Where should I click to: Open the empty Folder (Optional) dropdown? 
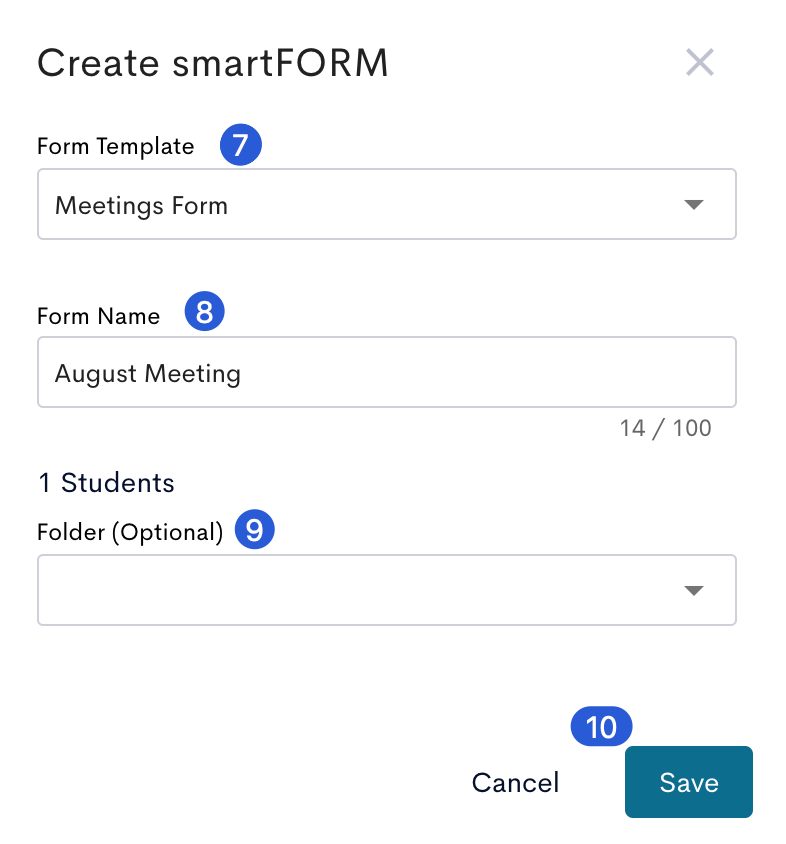pyautogui.click(x=387, y=590)
